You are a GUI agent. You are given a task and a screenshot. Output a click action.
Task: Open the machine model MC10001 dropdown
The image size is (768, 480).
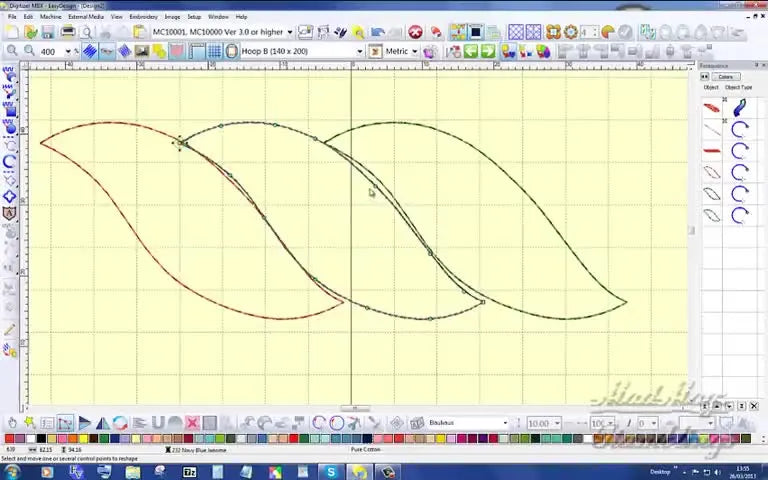pyautogui.click(x=289, y=32)
